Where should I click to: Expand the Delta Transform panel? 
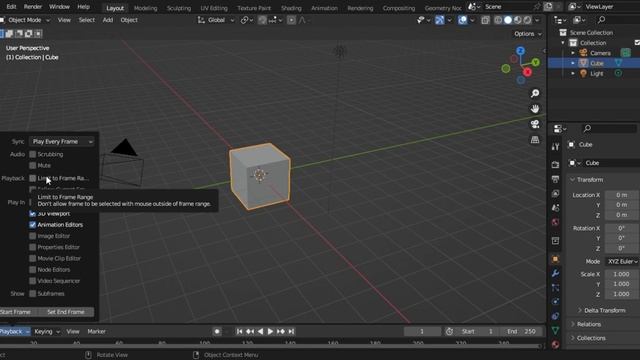(x=602, y=311)
